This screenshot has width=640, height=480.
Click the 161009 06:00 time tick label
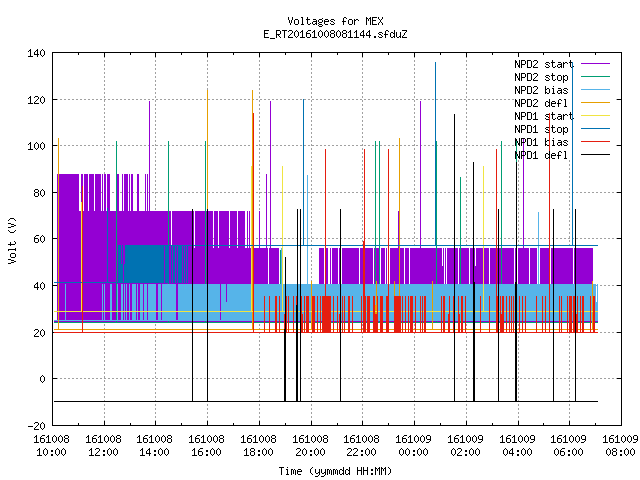(x=568, y=446)
